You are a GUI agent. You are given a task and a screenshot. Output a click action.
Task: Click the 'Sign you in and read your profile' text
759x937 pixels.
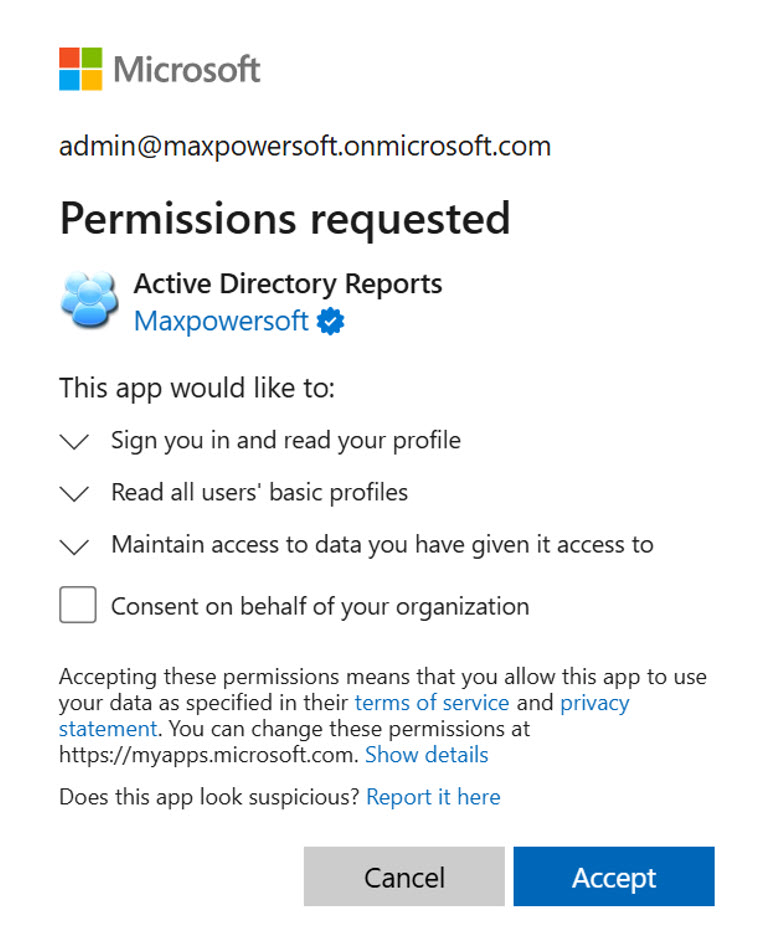(286, 440)
